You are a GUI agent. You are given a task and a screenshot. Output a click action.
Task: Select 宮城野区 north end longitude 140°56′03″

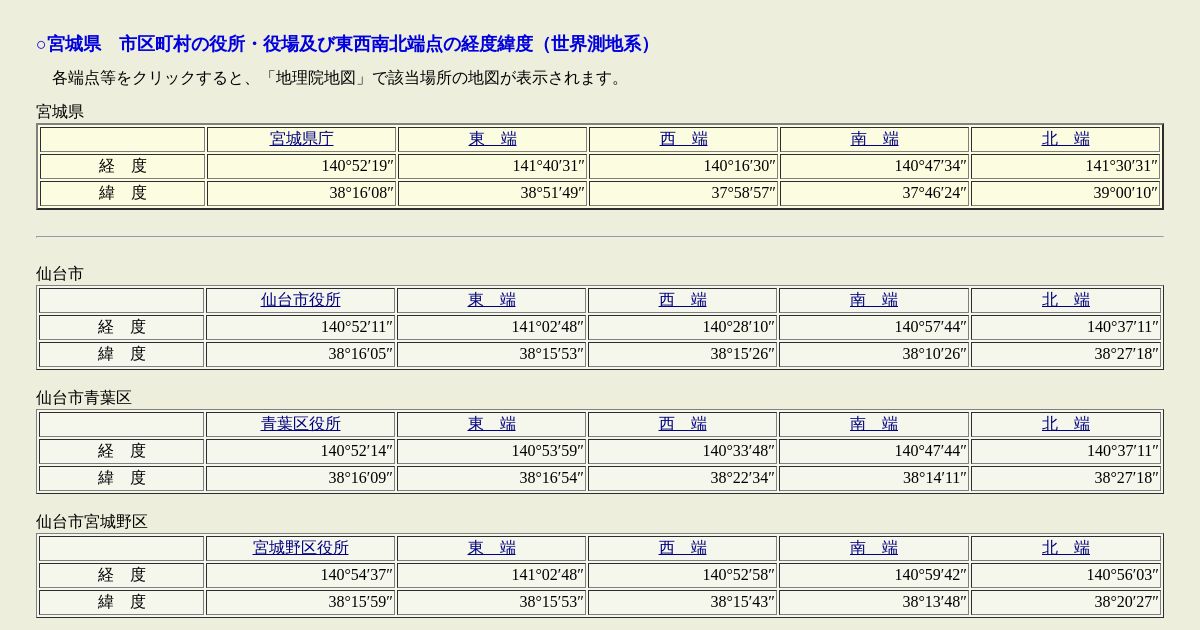[x=1122, y=575]
